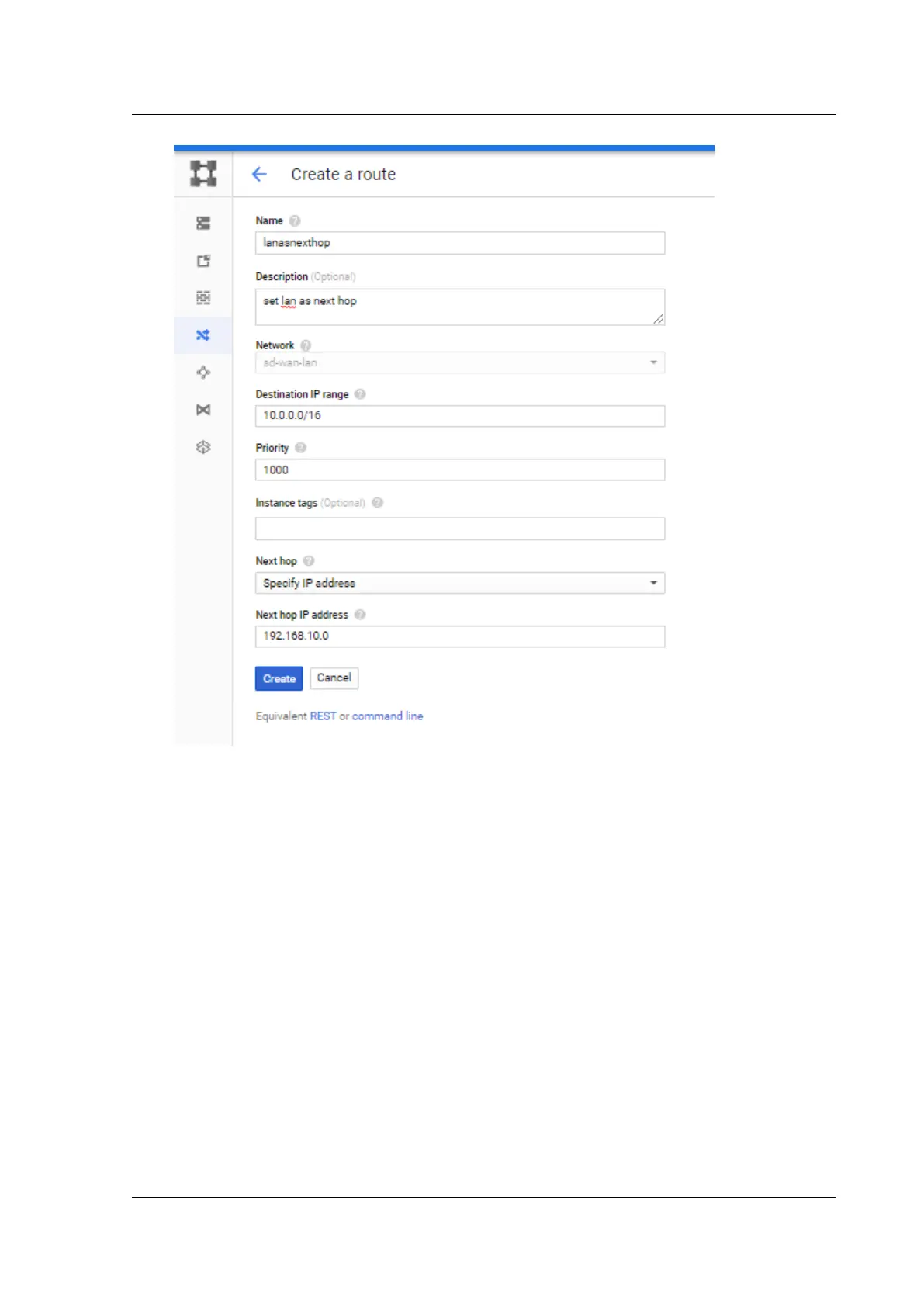Click help icon next to Destination IP range
Viewport: 924px width, 1307px height.
coord(360,394)
